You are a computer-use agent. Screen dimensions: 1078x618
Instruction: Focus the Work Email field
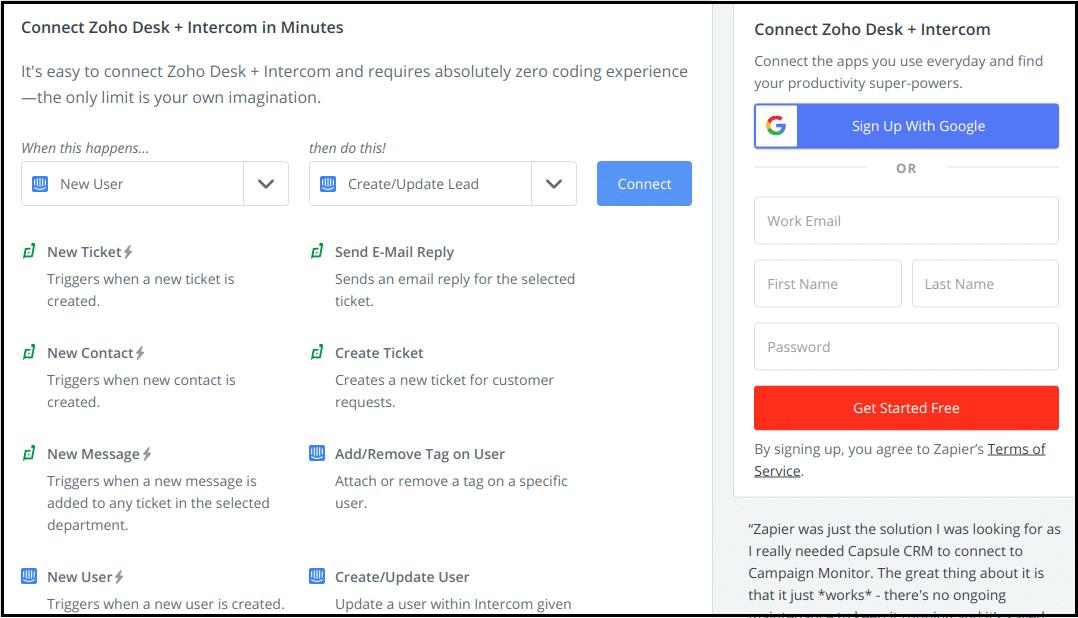pos(906,221)
